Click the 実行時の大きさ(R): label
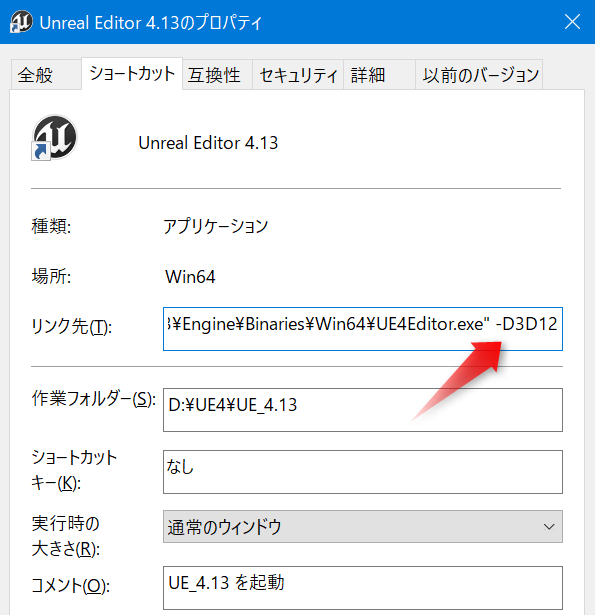Viewport: 595px width, 615px height. (x=66, y=536)
